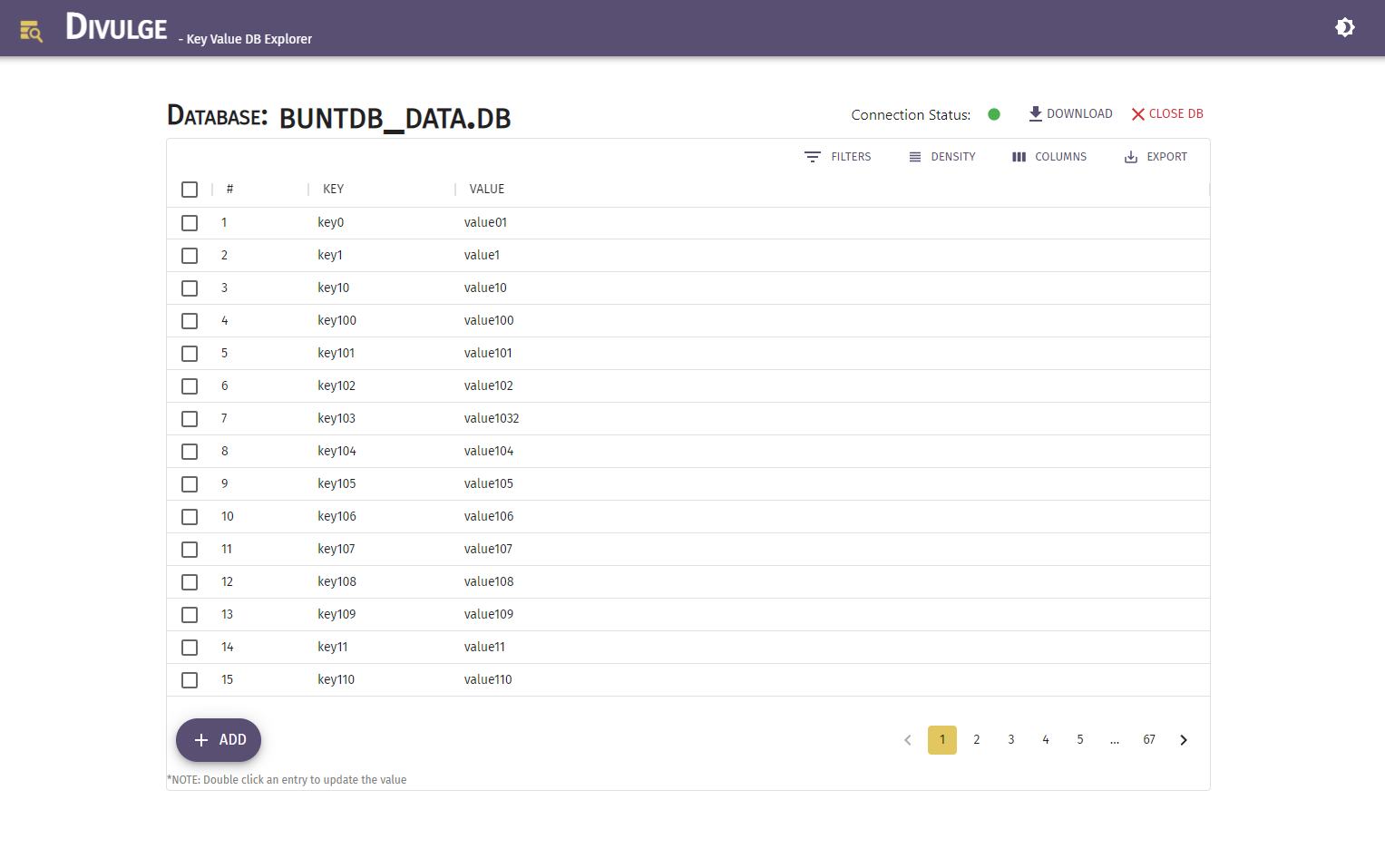
Task: Click the Divulge logo search icon
Action: pos(31,31)
